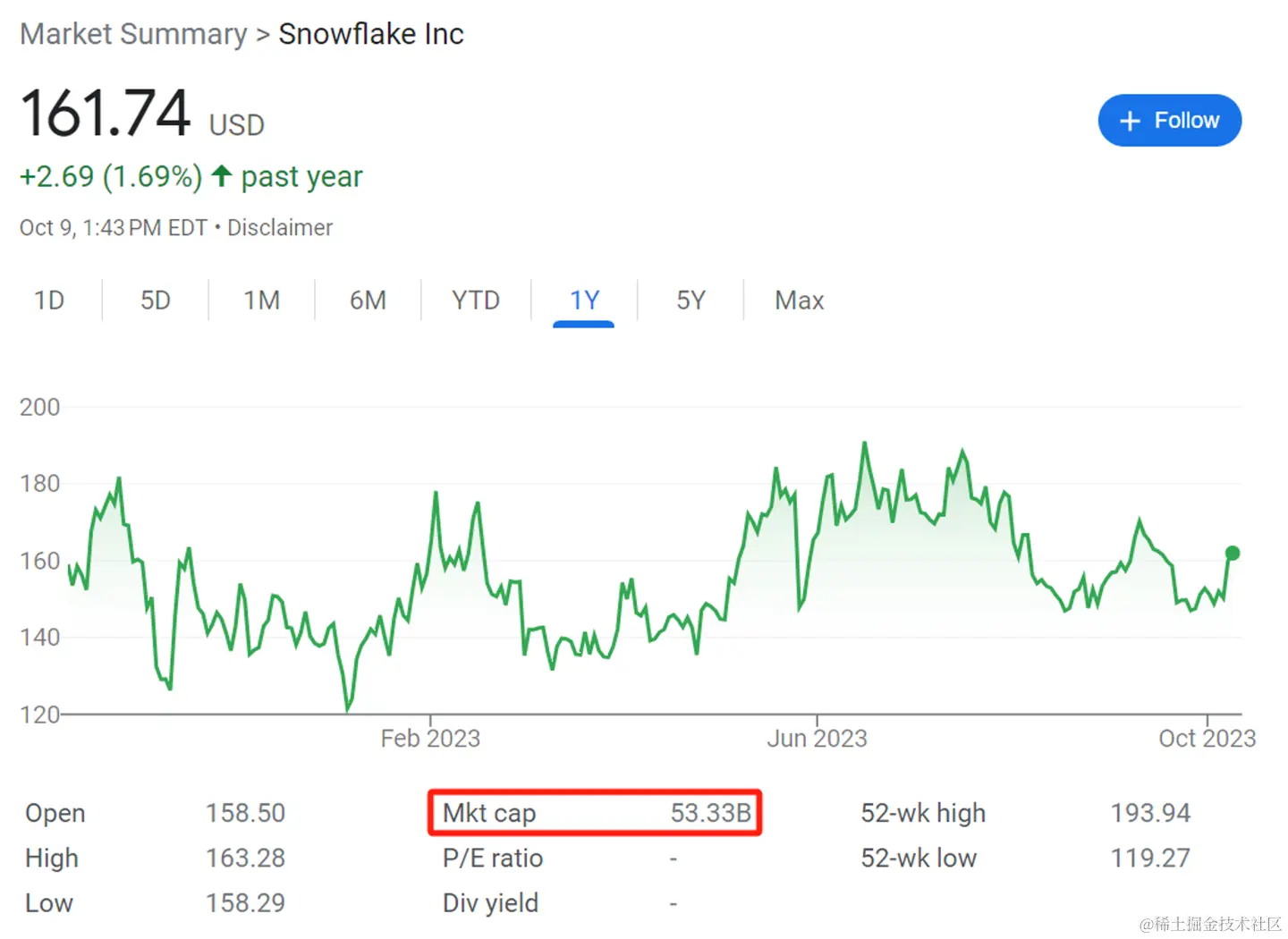Open the Max chart range
Screen dimensions: 1288x939
(x=799, y=300)
